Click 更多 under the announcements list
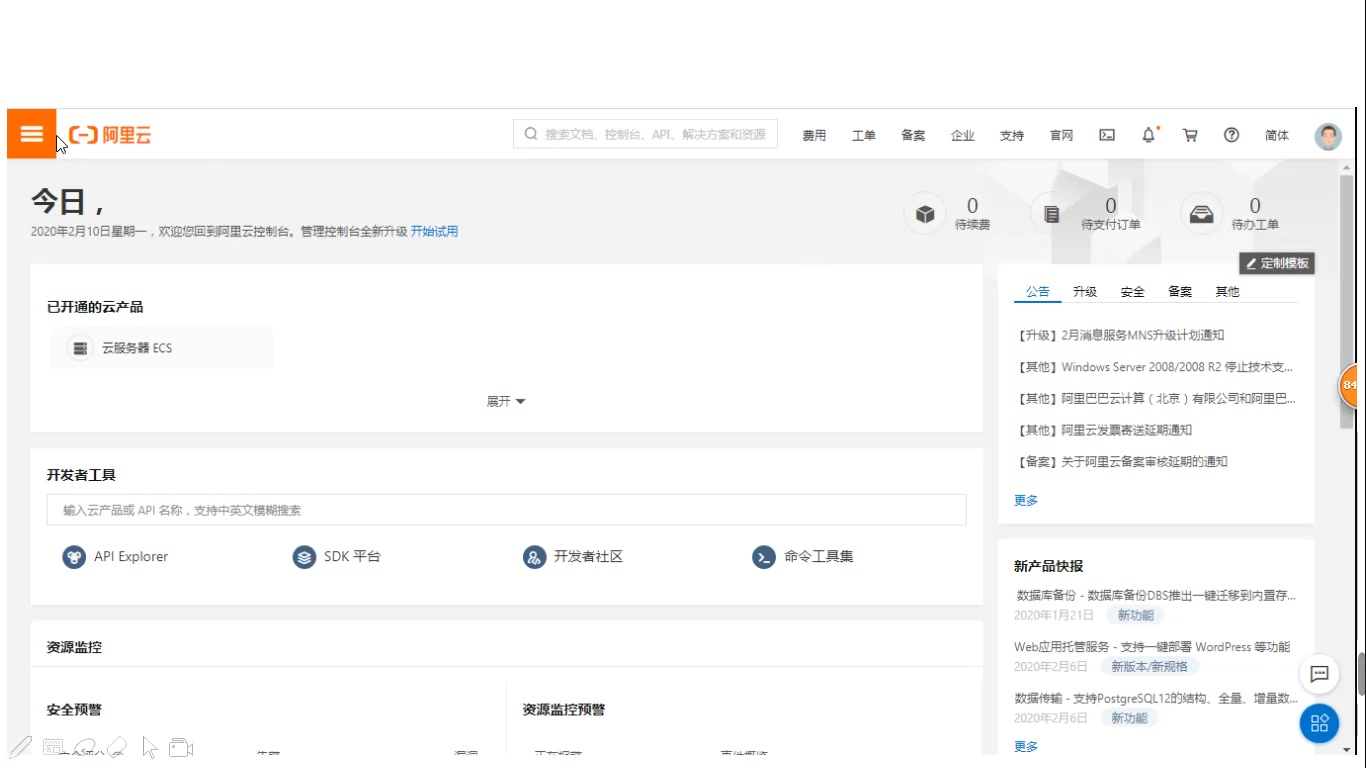 [x=1026, y=500]
